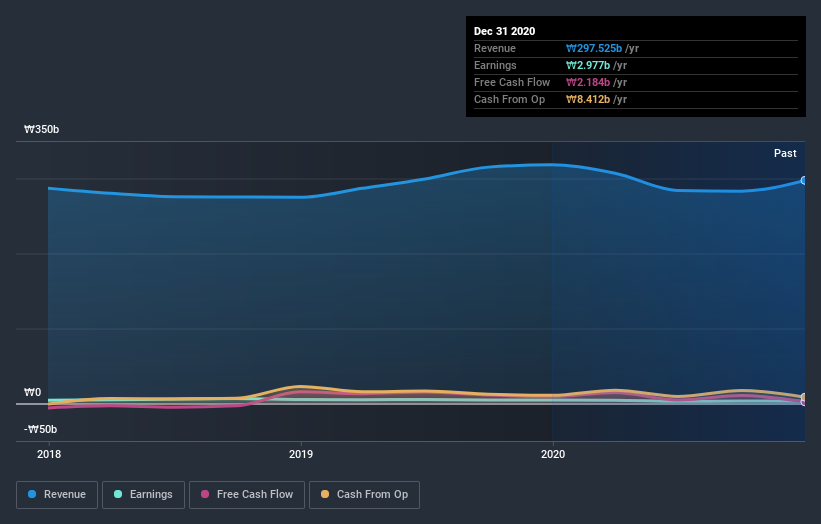Toggle the Cash From Op legend button
Screen dimensions: 821x524
pos(364,495)
